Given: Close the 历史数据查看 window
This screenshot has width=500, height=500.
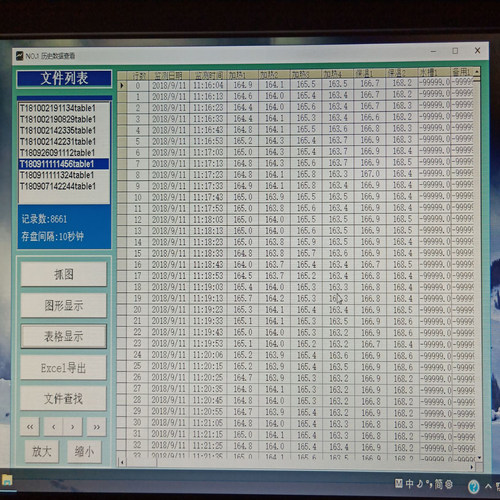Looking at the screenshot, I should [x=477, y=50].
